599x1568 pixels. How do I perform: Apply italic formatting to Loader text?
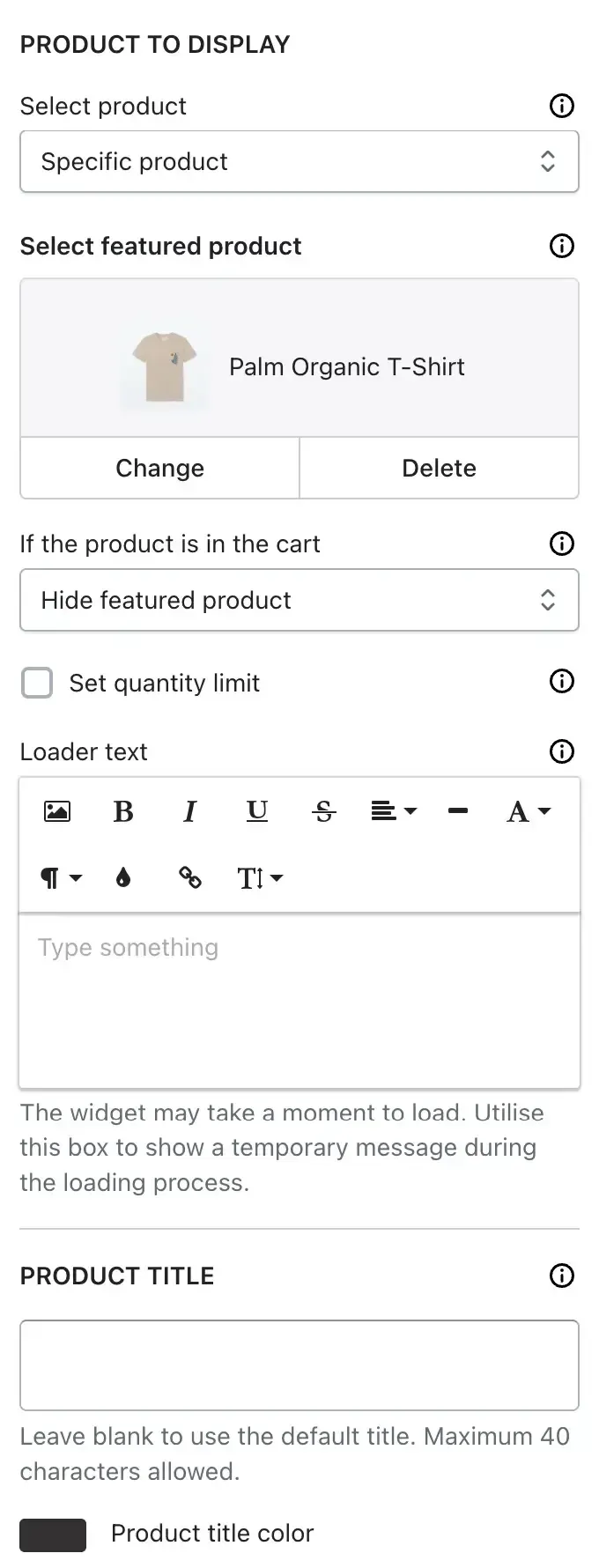[189, 810]
